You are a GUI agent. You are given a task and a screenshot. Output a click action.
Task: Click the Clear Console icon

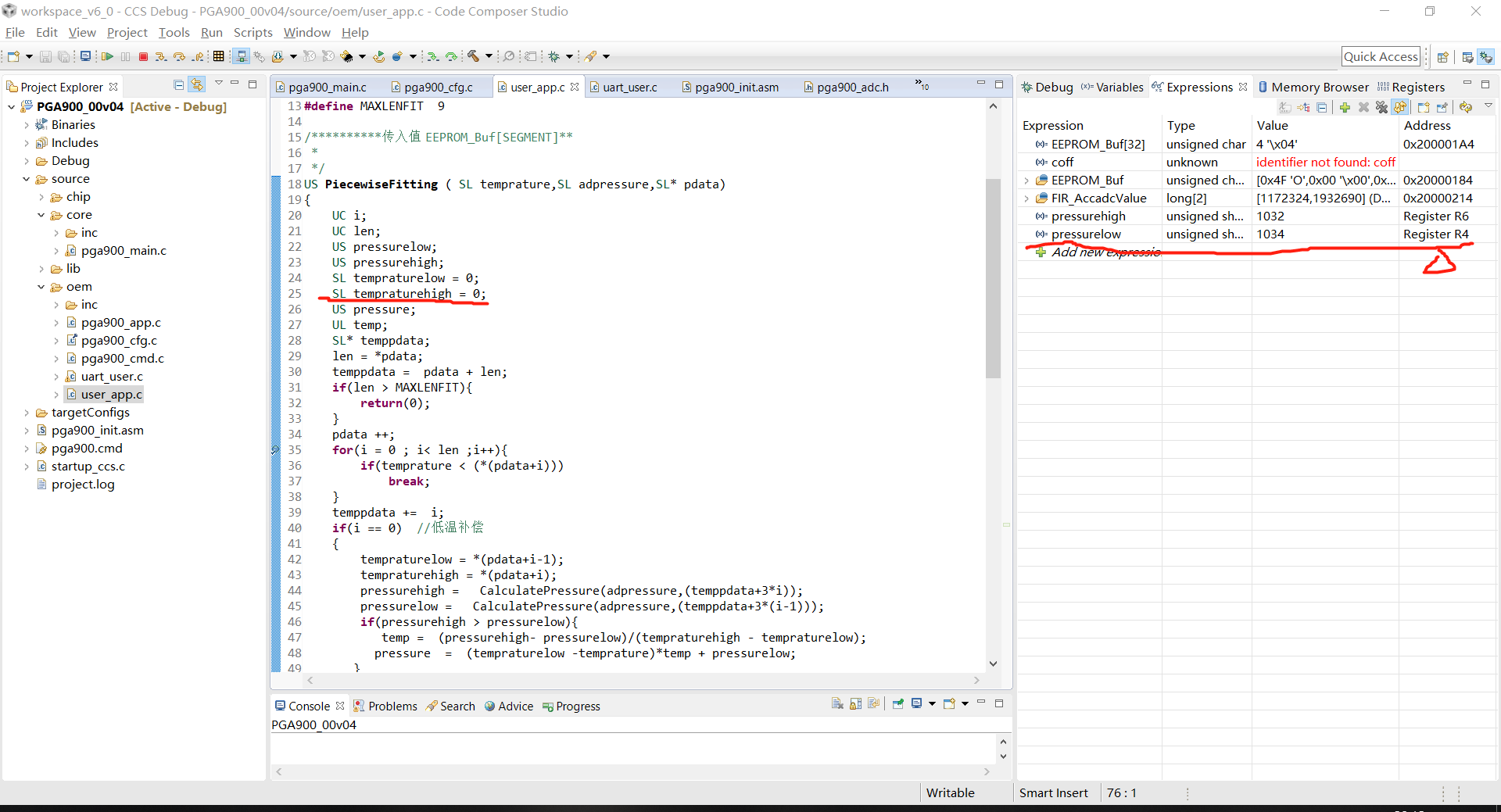pyautogui.click(x=837, y=703)
